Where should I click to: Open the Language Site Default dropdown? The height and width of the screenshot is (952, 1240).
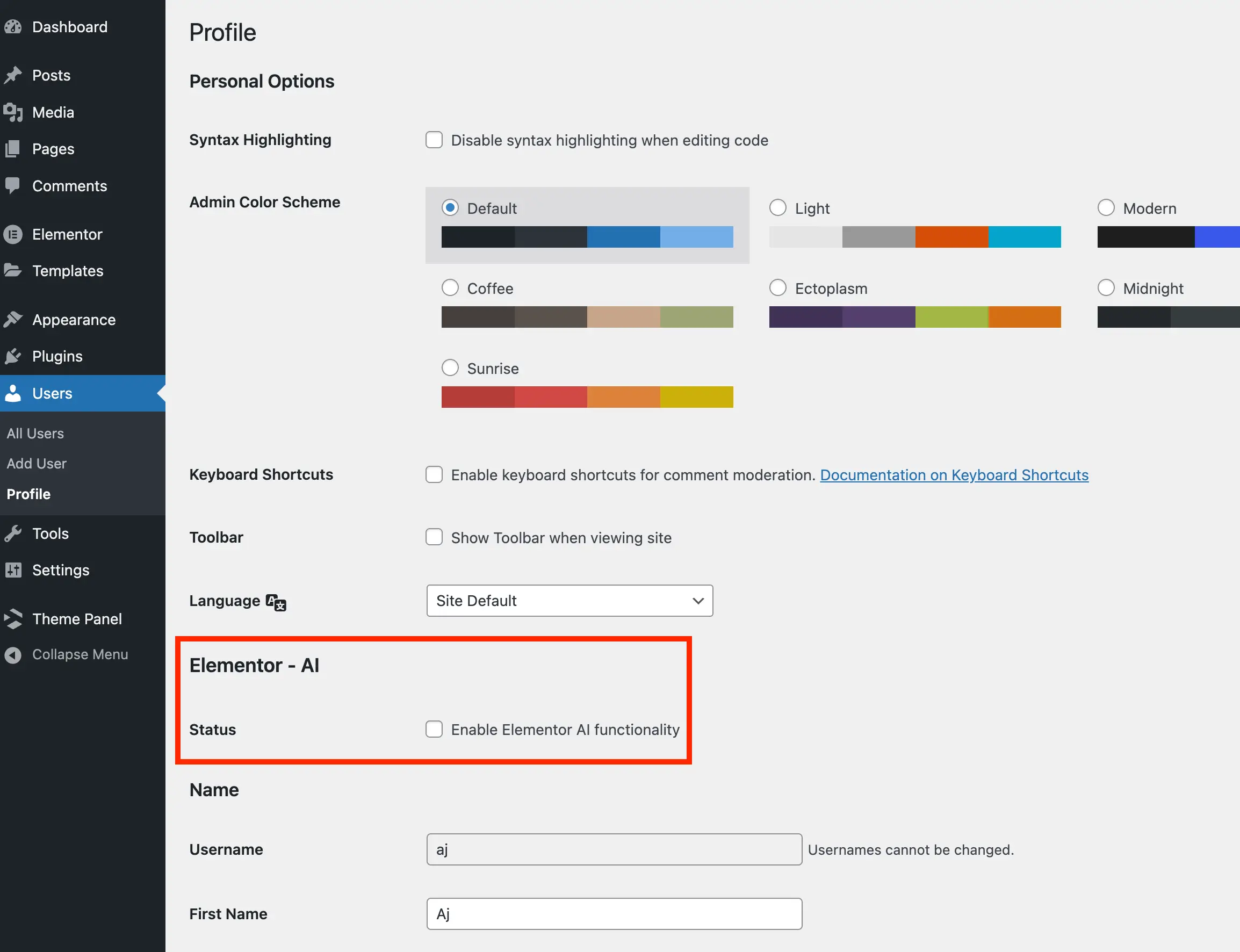(569, 601)
